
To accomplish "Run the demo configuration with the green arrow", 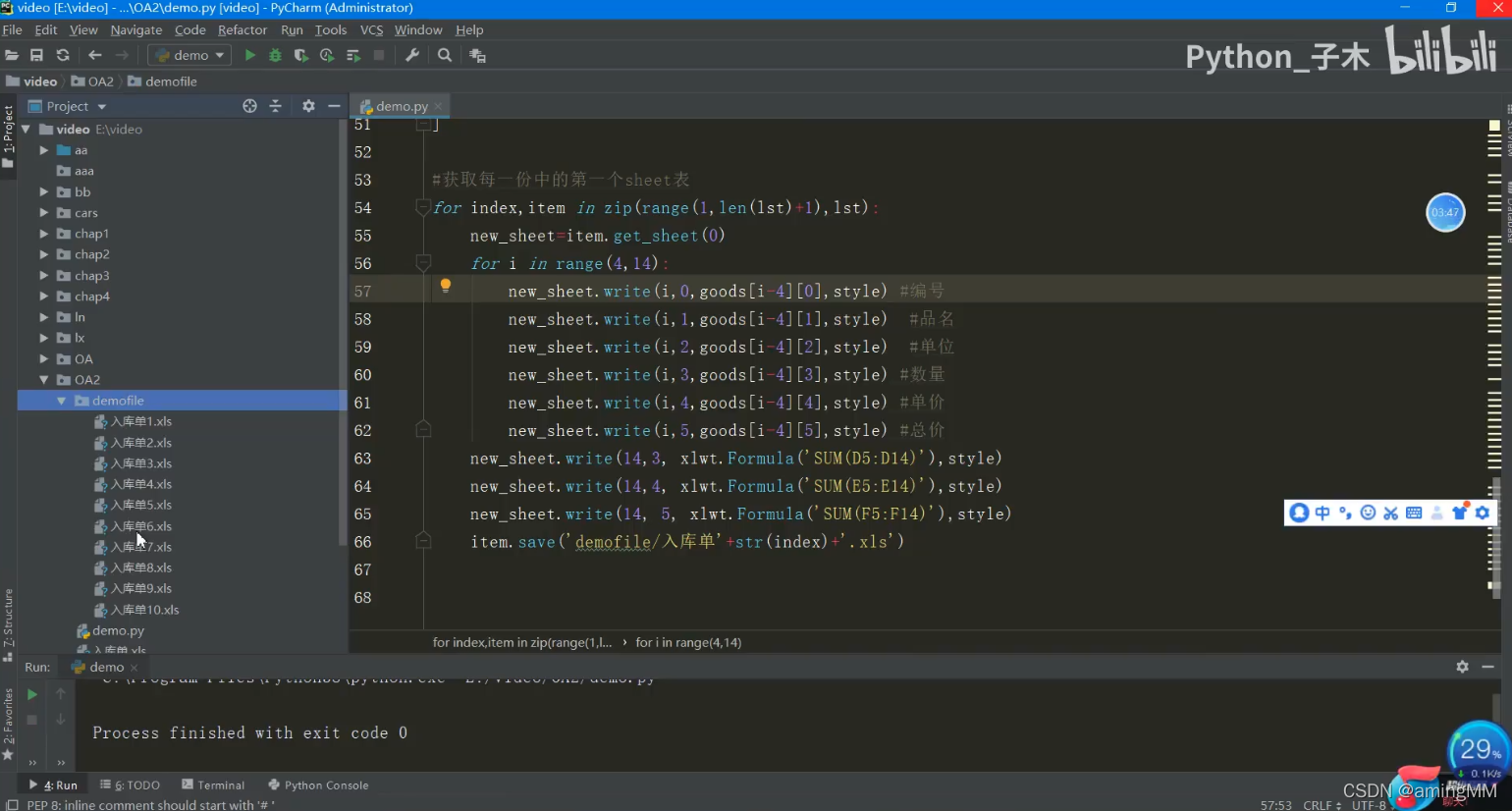I will (x=250, y=55).
